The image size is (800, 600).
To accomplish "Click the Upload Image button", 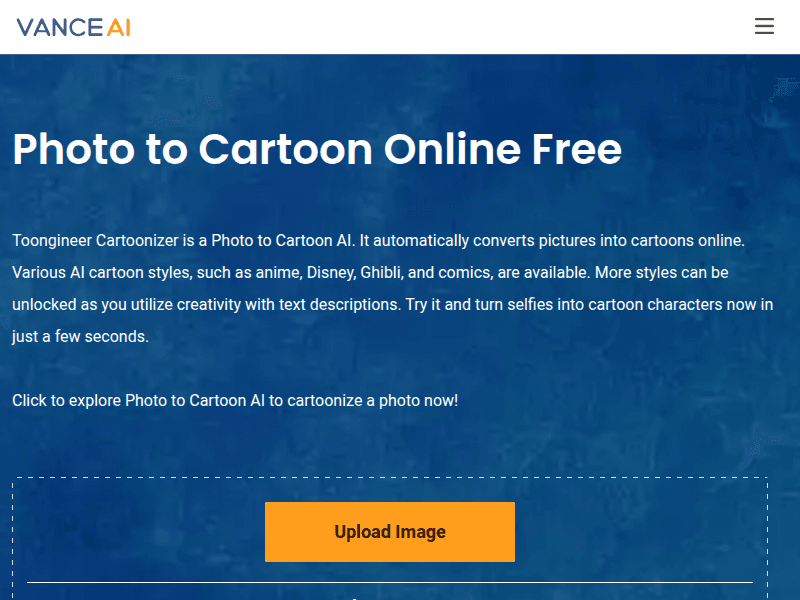I will coord(390,532).
